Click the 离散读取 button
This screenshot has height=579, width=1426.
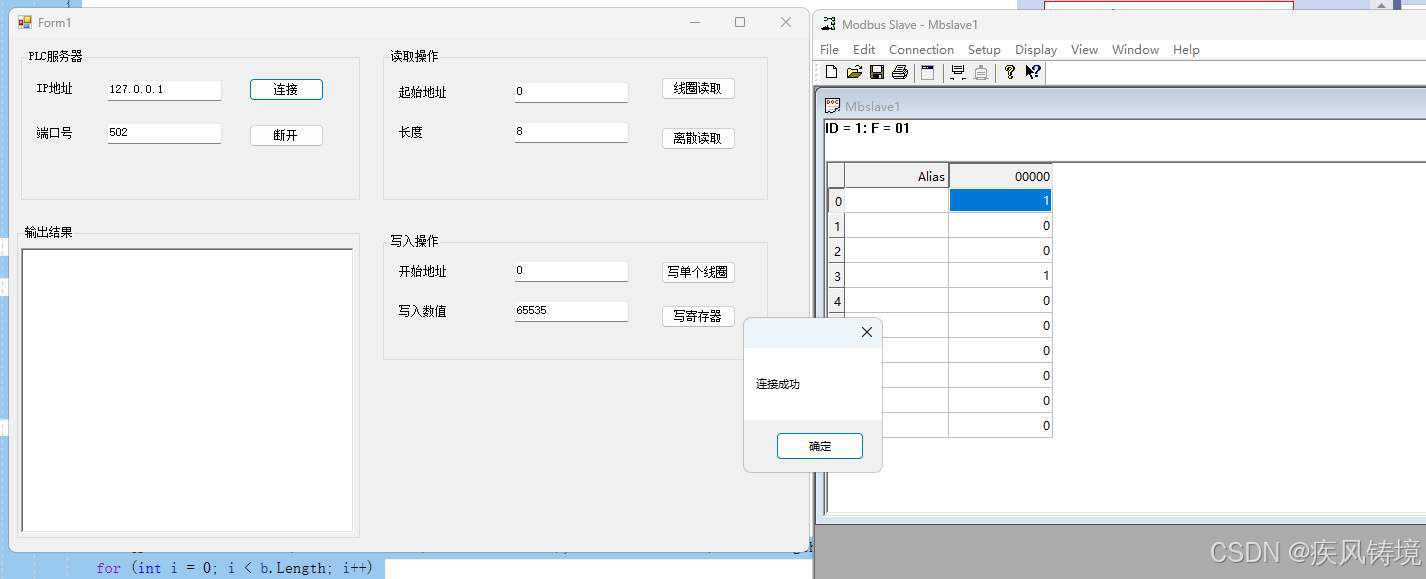pos(698,138)
